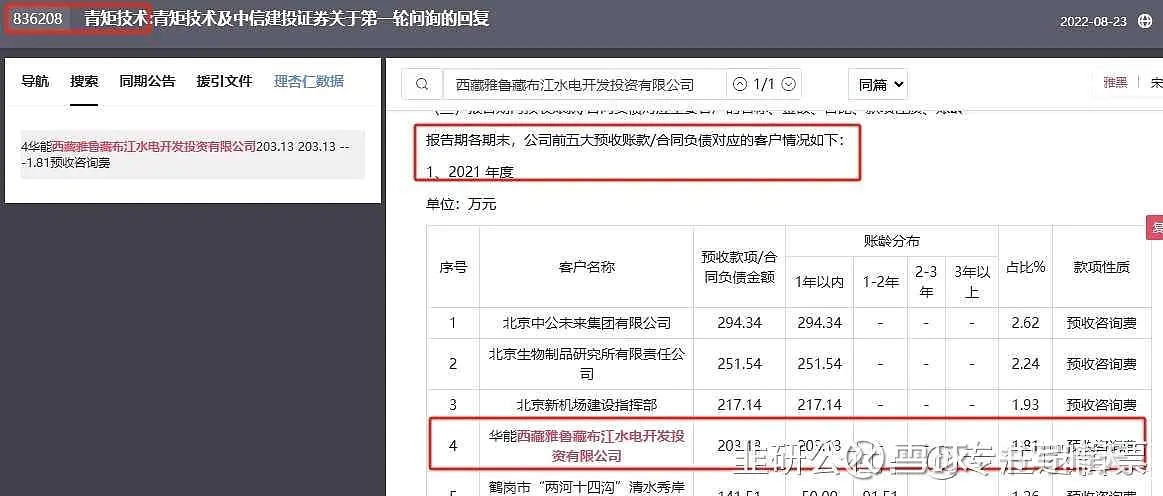Click the red side button at right edge
The height and width of the screenshot is (496, 1163).
pyautogui.click(x=1156, y=228)
